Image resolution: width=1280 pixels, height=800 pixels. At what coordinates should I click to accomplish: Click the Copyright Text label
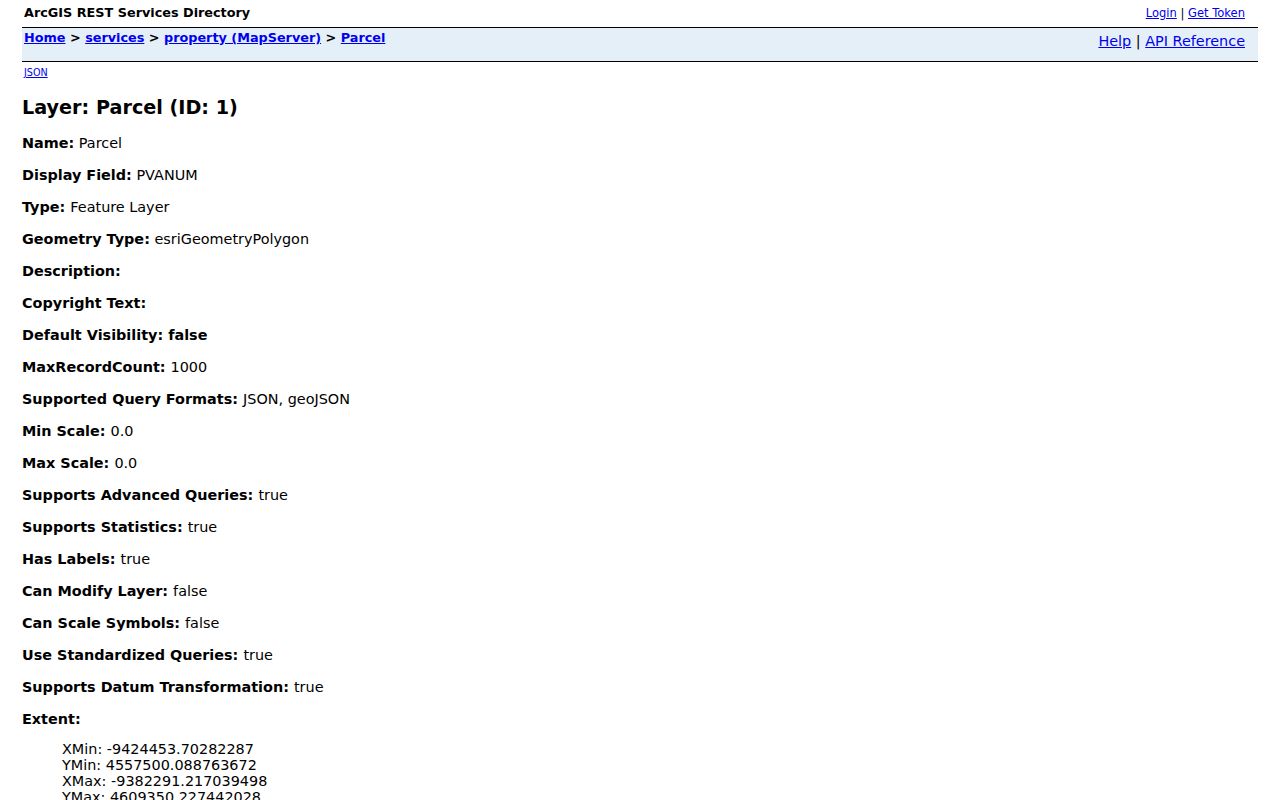(x=84, y=303)
